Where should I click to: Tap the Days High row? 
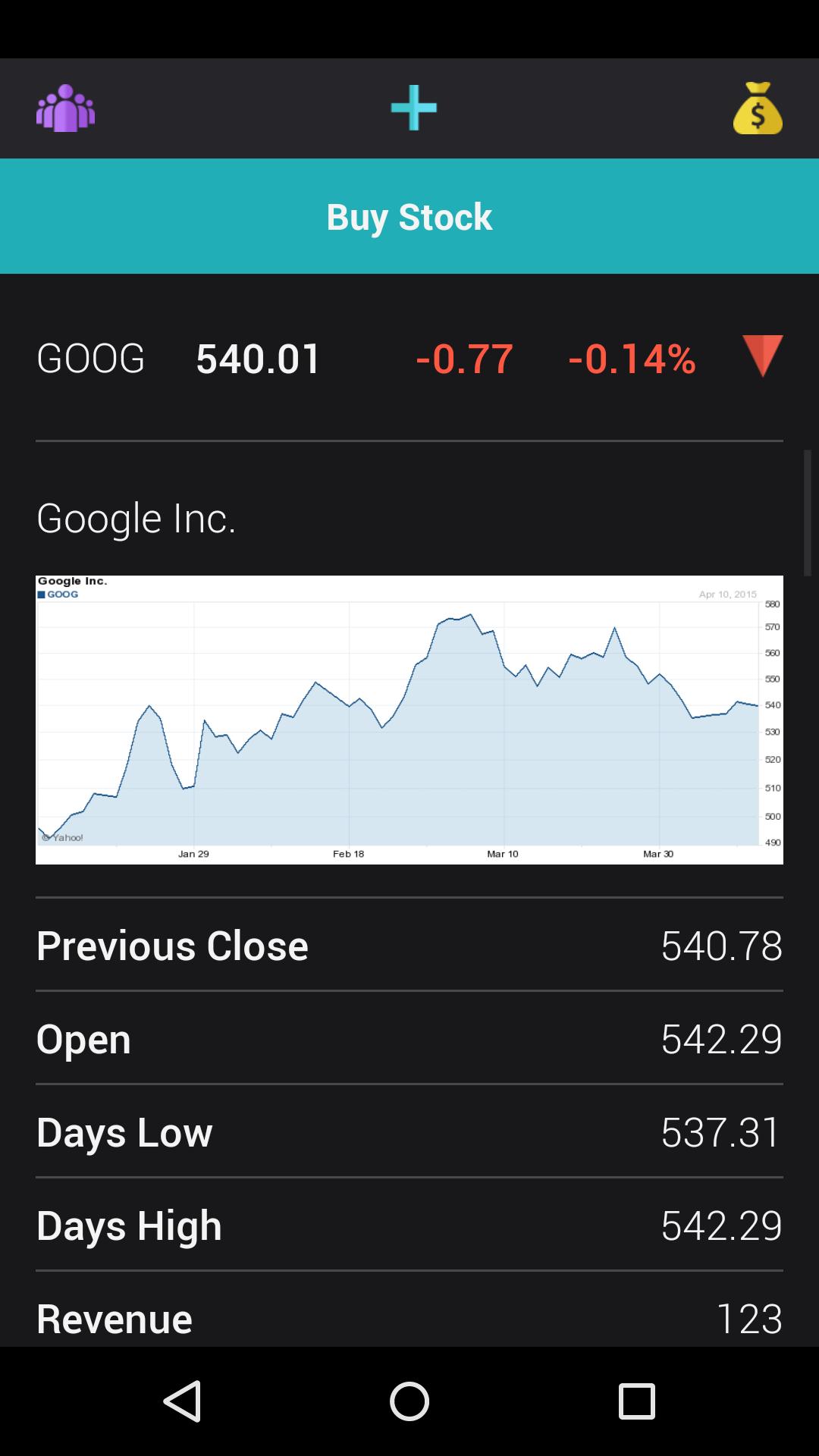pos(409,1225)
